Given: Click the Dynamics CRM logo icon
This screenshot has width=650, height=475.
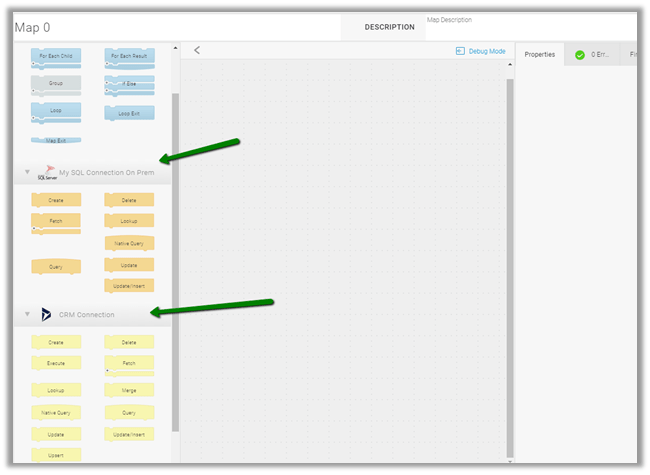Looking at the screenshot, I should pos(46,315).
